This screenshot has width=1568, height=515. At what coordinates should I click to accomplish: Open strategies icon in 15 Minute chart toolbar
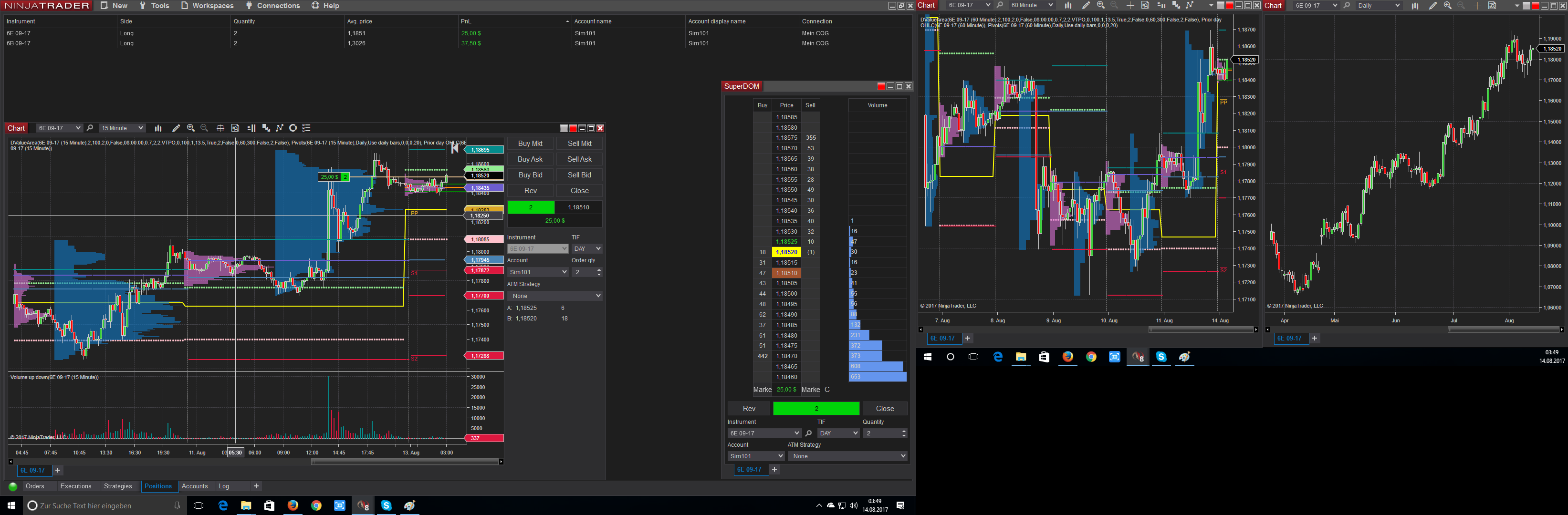tap(280, 128)
